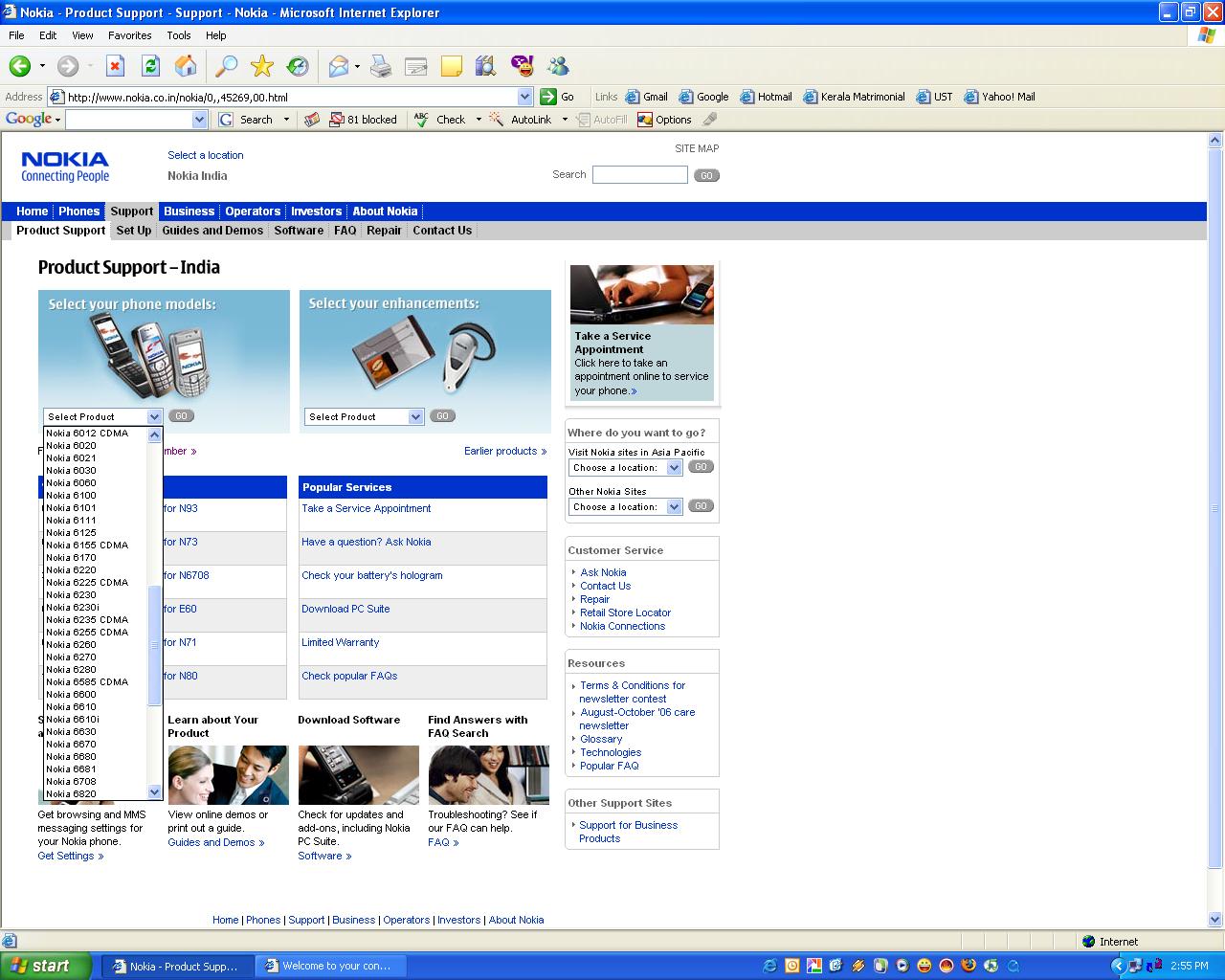Screen dimensions: 1225x980
Task: Open the Gmail link in the Links bar
Action: [x=647, y=97]
